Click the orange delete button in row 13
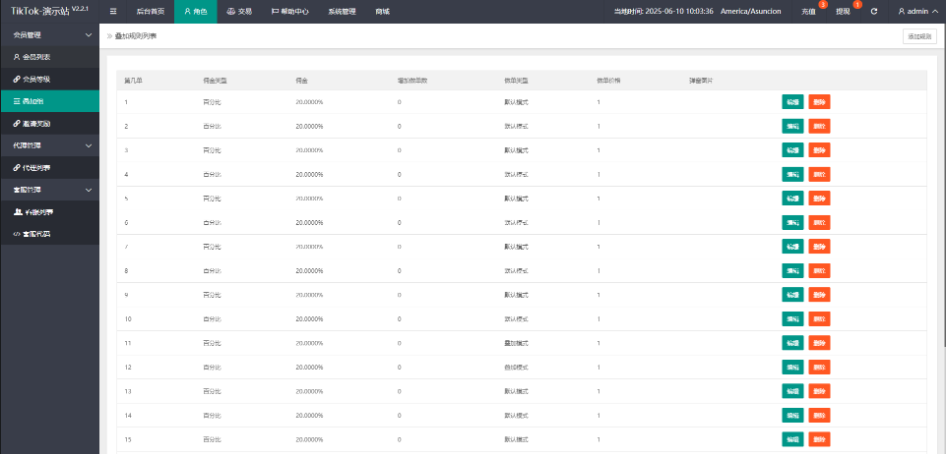946x454 pixels. click(819, 391)
